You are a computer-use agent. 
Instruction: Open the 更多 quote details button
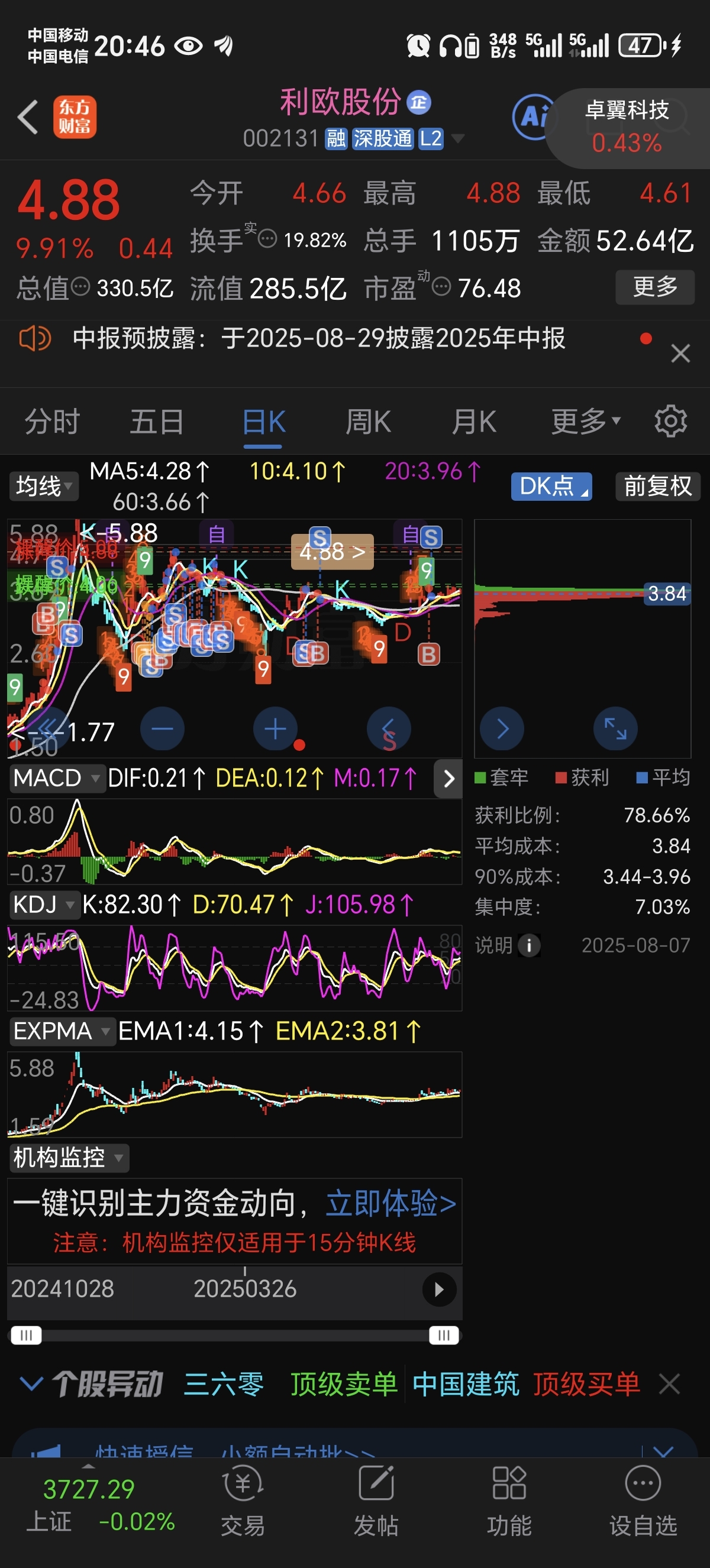point(654,287)
